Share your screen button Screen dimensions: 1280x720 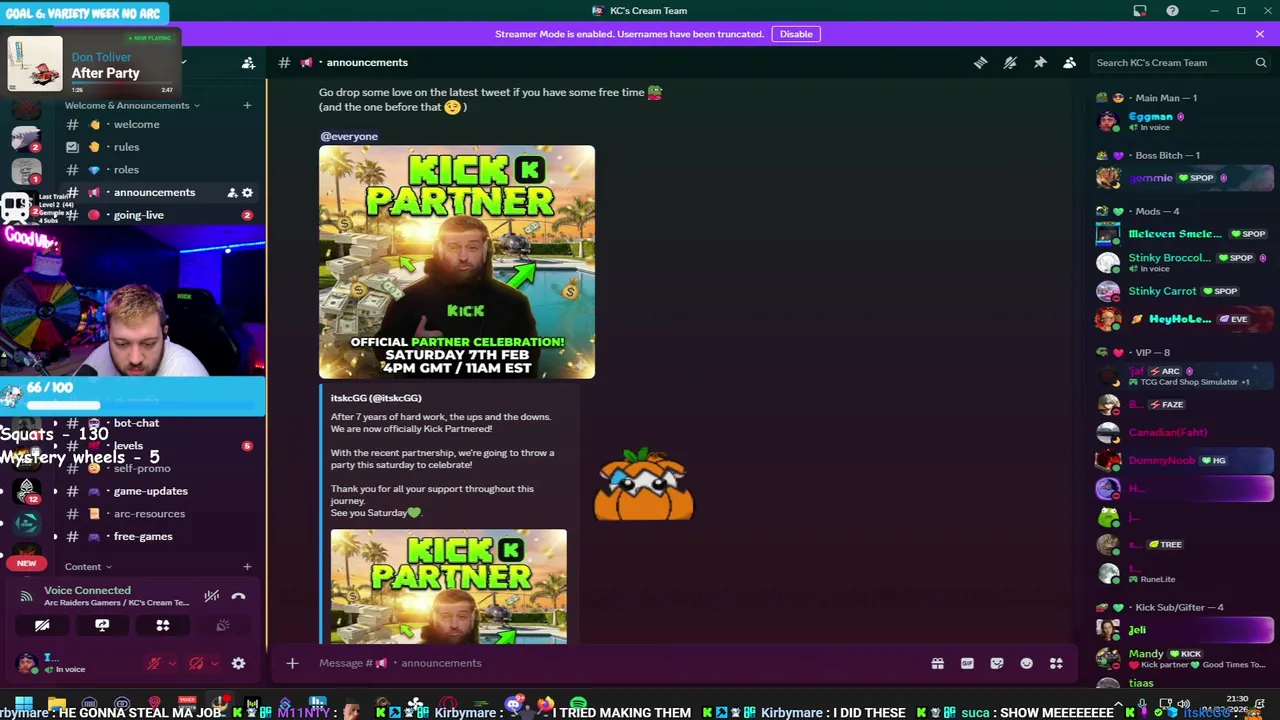tap(102, 625)
